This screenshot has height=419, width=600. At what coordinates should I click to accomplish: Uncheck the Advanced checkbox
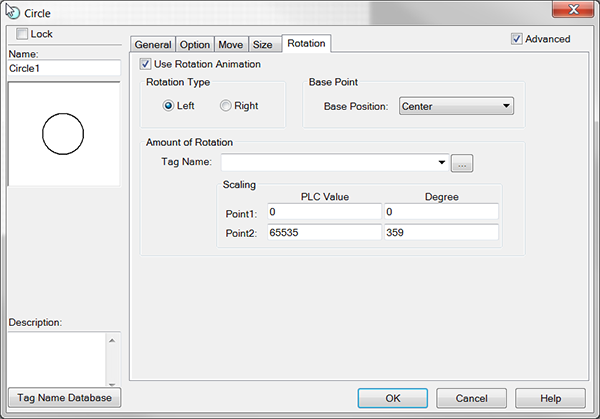pyautogui.click(x=516, y=39)
